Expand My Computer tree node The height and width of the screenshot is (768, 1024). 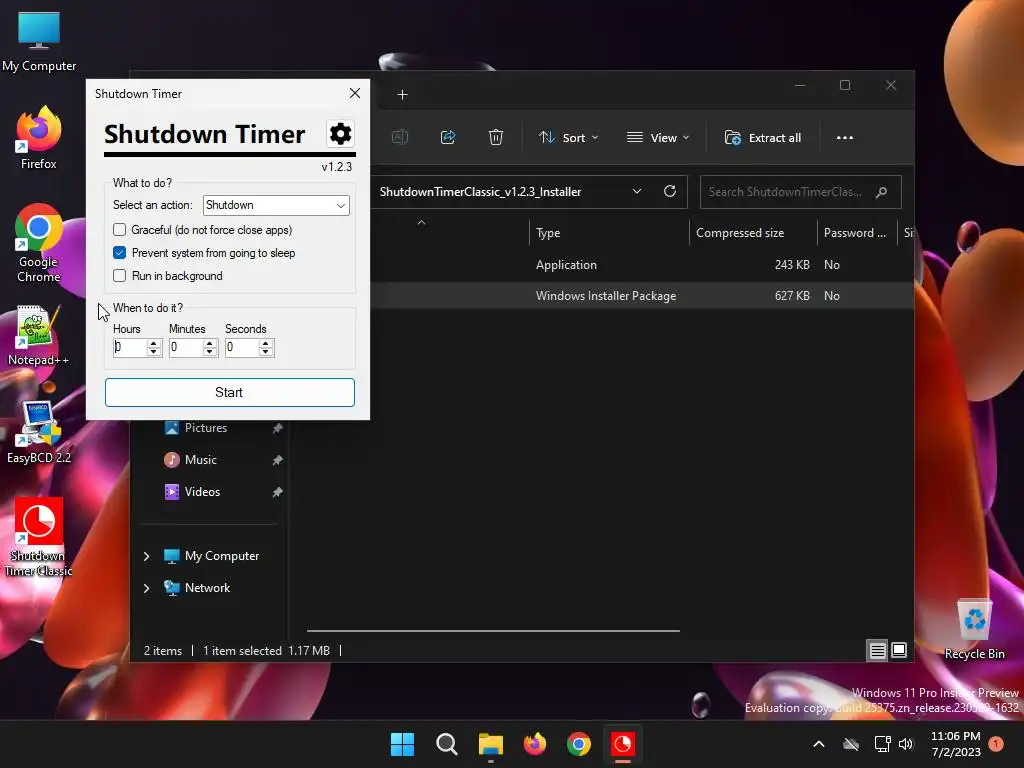tap(146, 556)
